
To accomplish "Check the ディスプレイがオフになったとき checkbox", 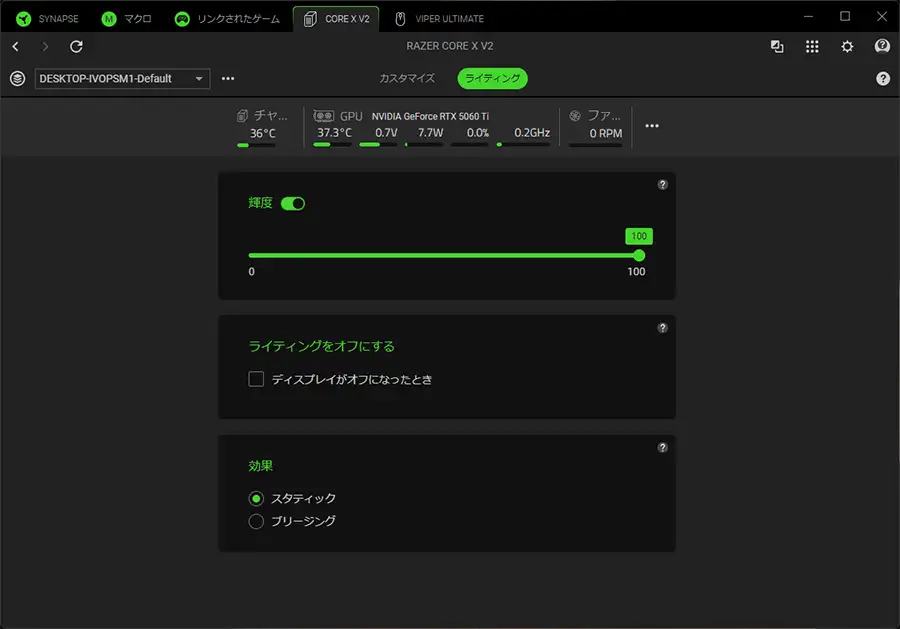I will [x=256, y=379].
